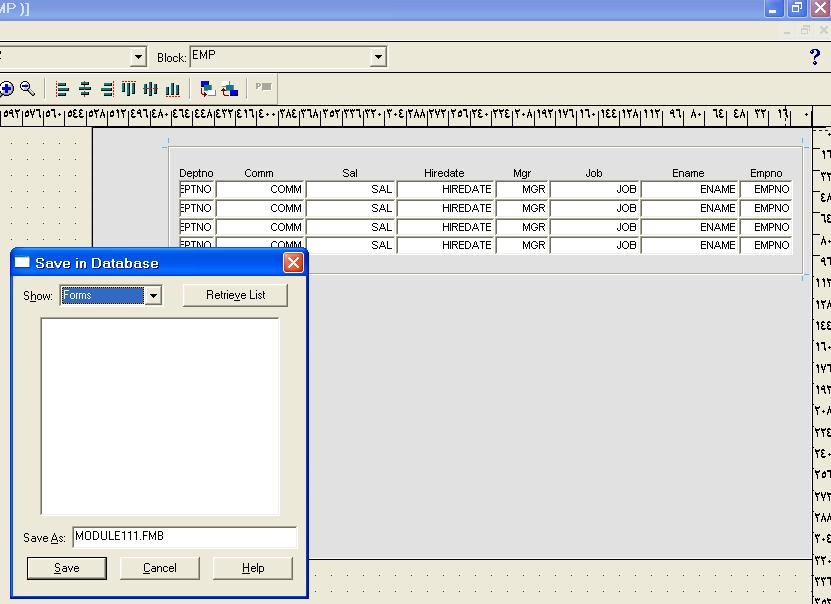The width and height of the screenshot is (831, 604).
Task: Click the Send to Back icon
Action: 229,88
